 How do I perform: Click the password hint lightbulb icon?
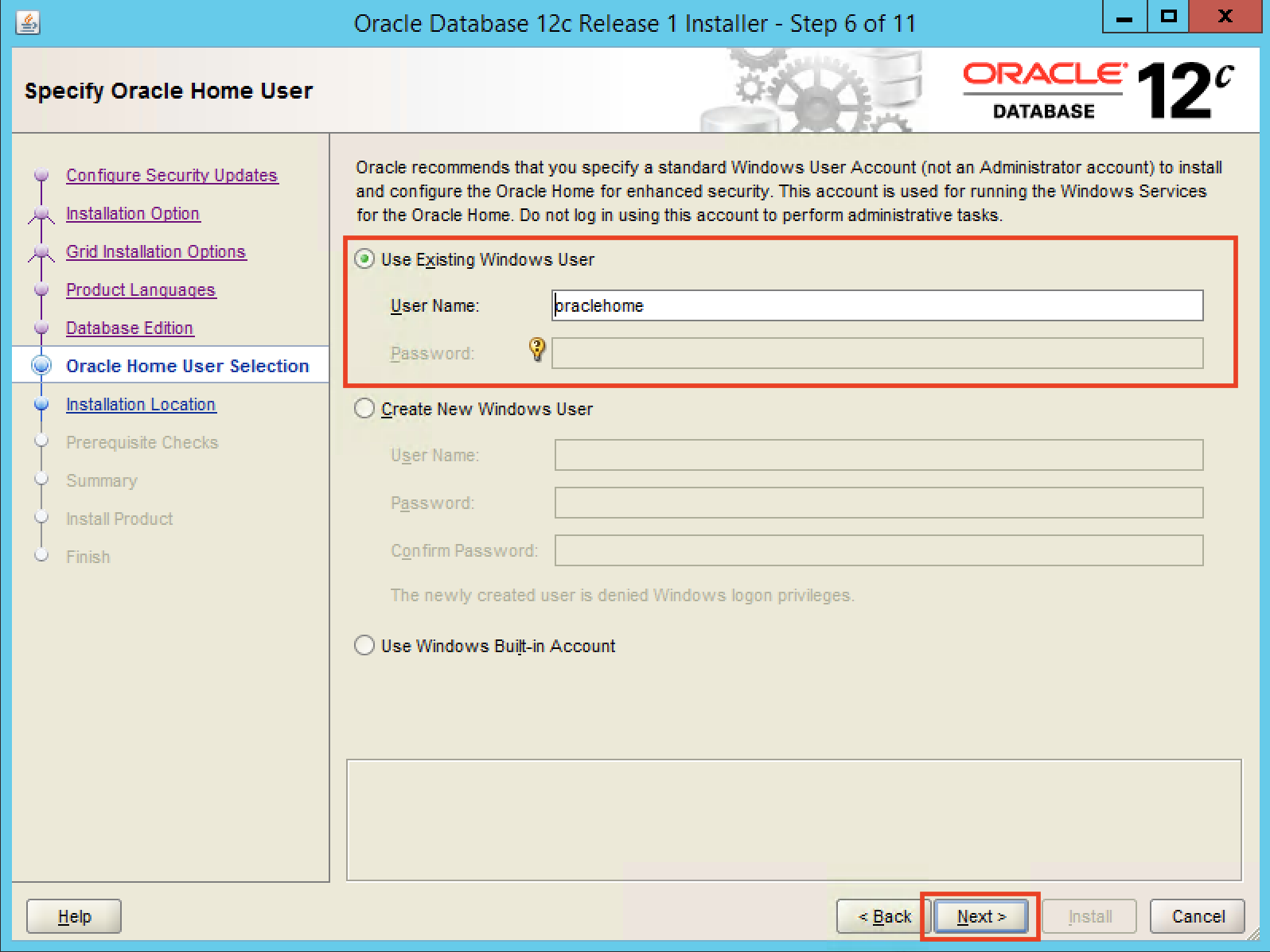[x=538, y=348]
